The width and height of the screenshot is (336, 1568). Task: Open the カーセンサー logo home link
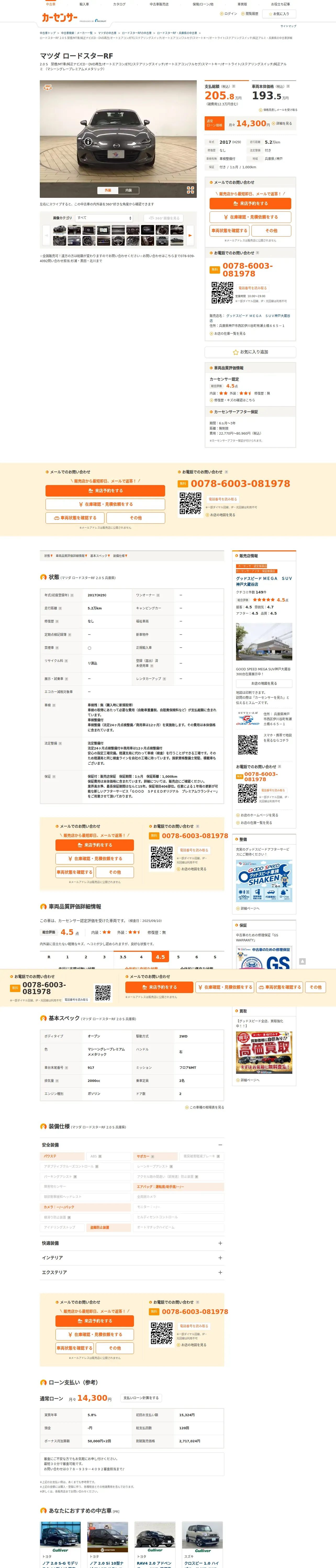pyautogui.click(x=60, y=18)
